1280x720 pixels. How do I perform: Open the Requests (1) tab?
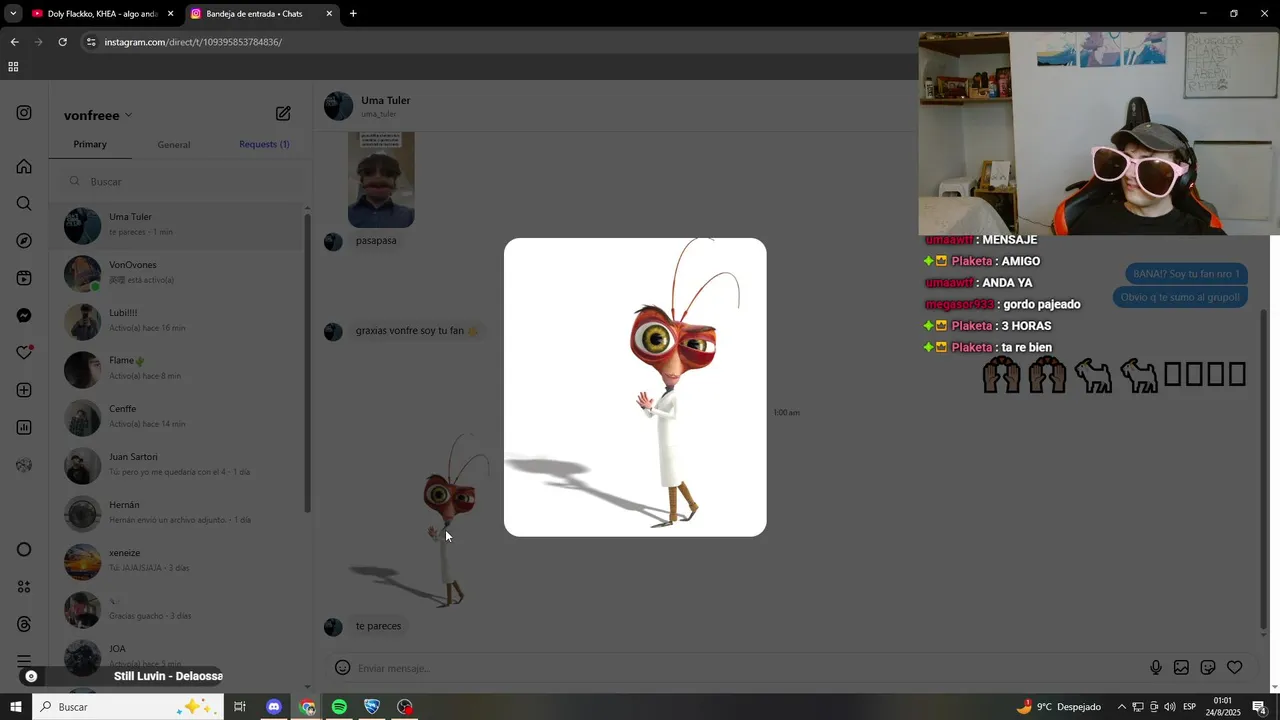click(264, 144)
